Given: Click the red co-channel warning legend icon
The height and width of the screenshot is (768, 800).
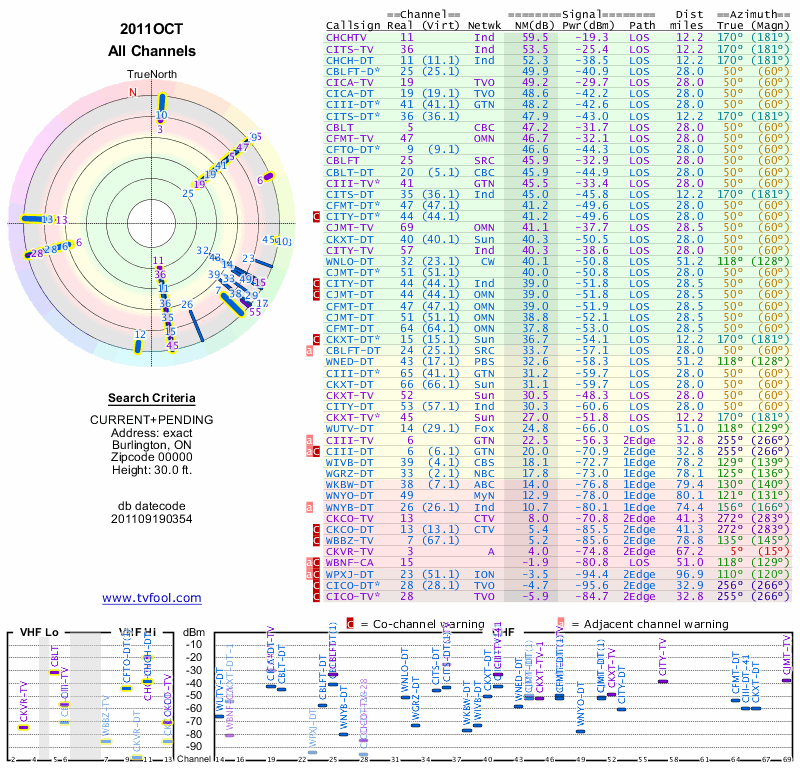Looking at the screenshot, I should pos(350,624).
